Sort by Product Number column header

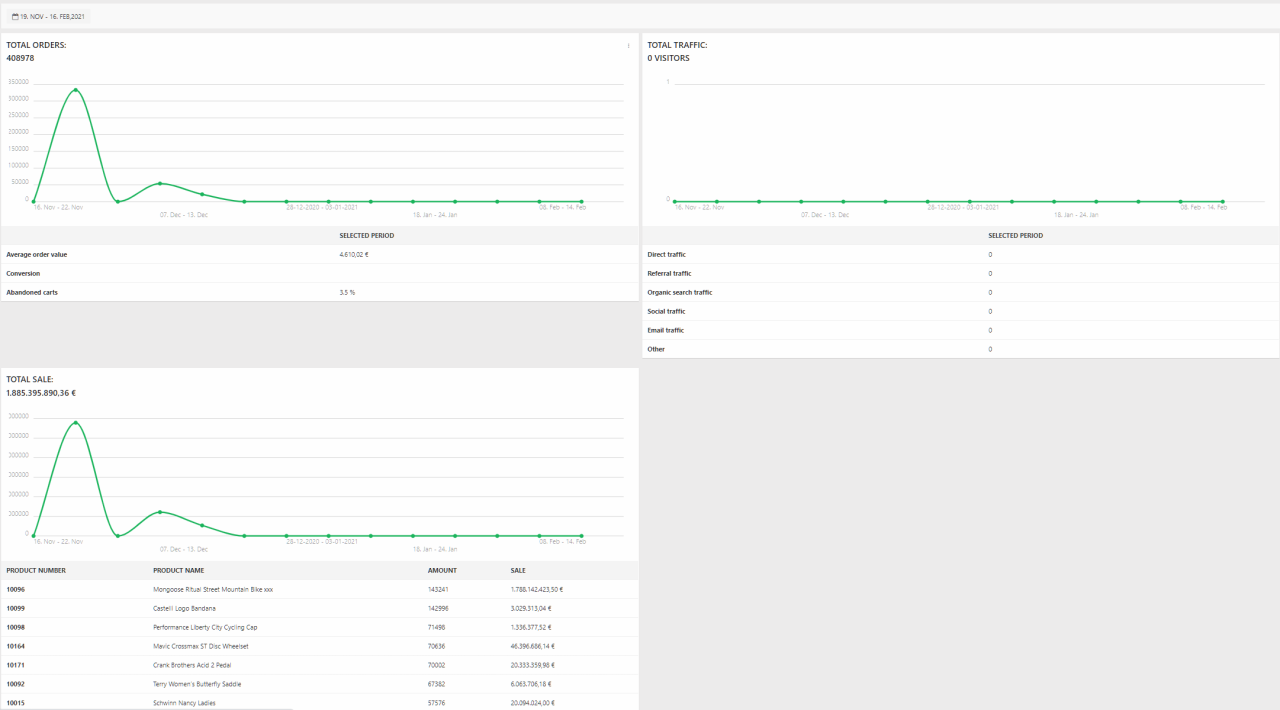coord(36,571)
